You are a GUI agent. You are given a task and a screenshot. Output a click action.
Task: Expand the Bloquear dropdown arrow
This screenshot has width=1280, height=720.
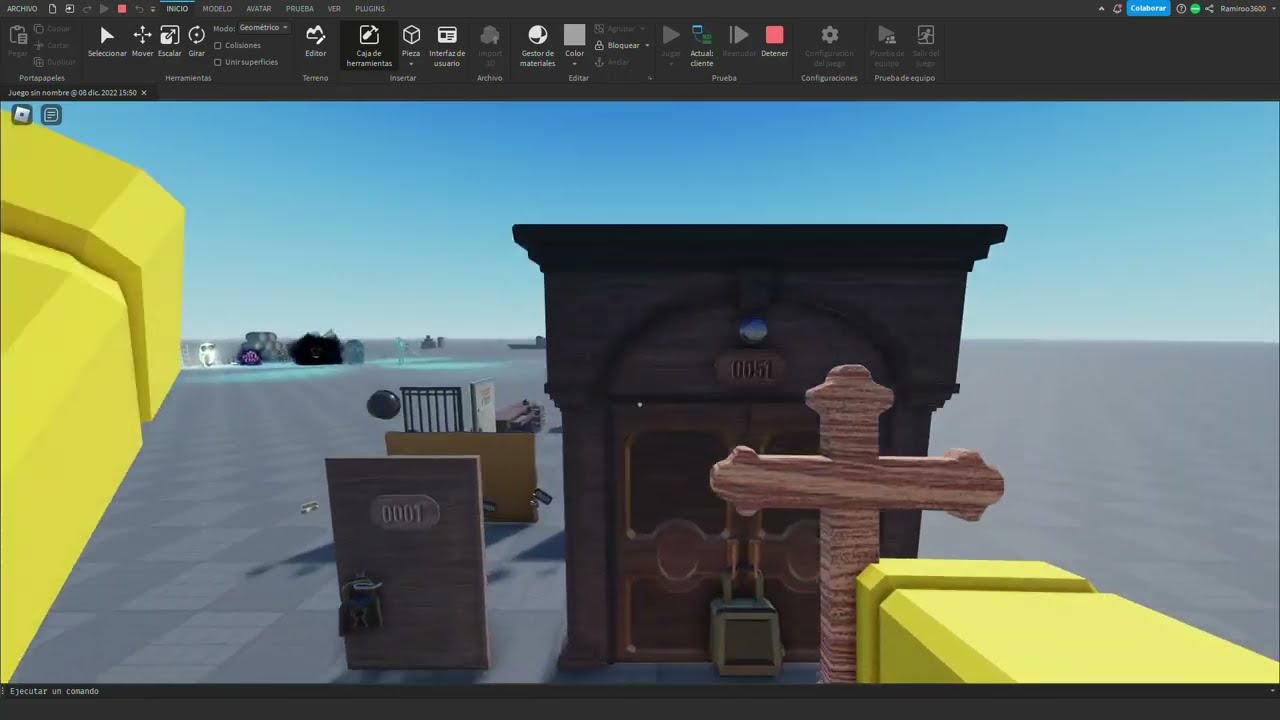(647, 46)
